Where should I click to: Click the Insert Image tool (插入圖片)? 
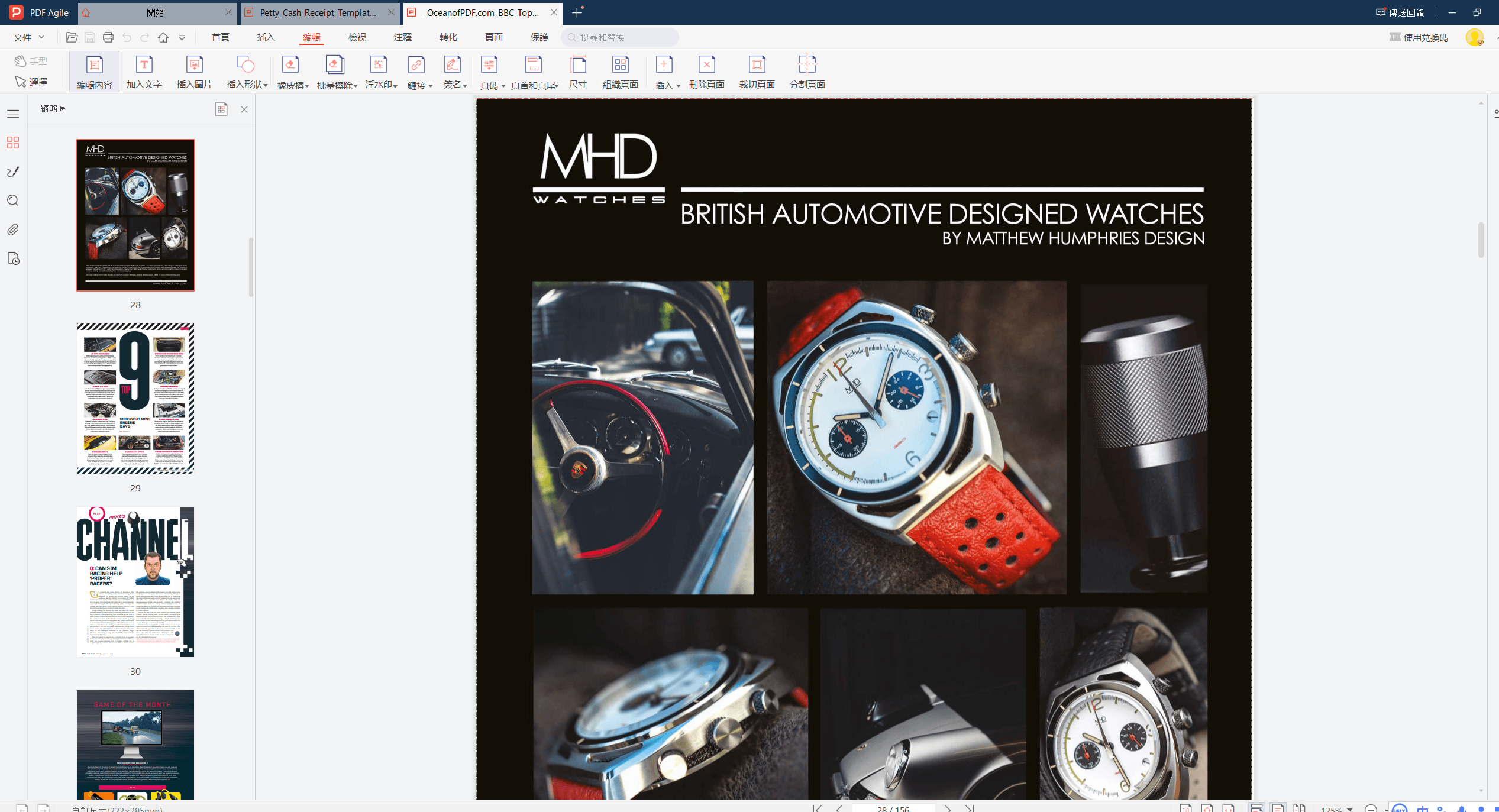[194, 72]
